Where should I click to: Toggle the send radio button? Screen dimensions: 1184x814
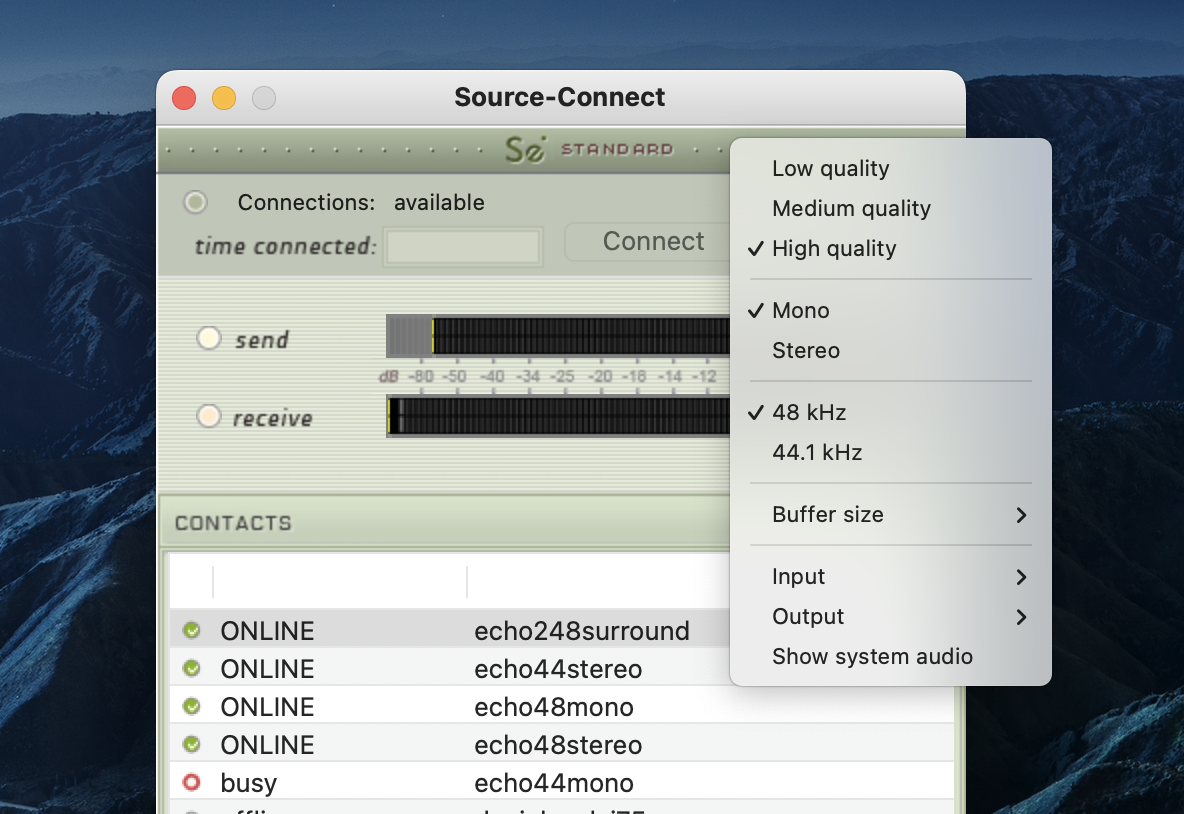tap(208, 338)
